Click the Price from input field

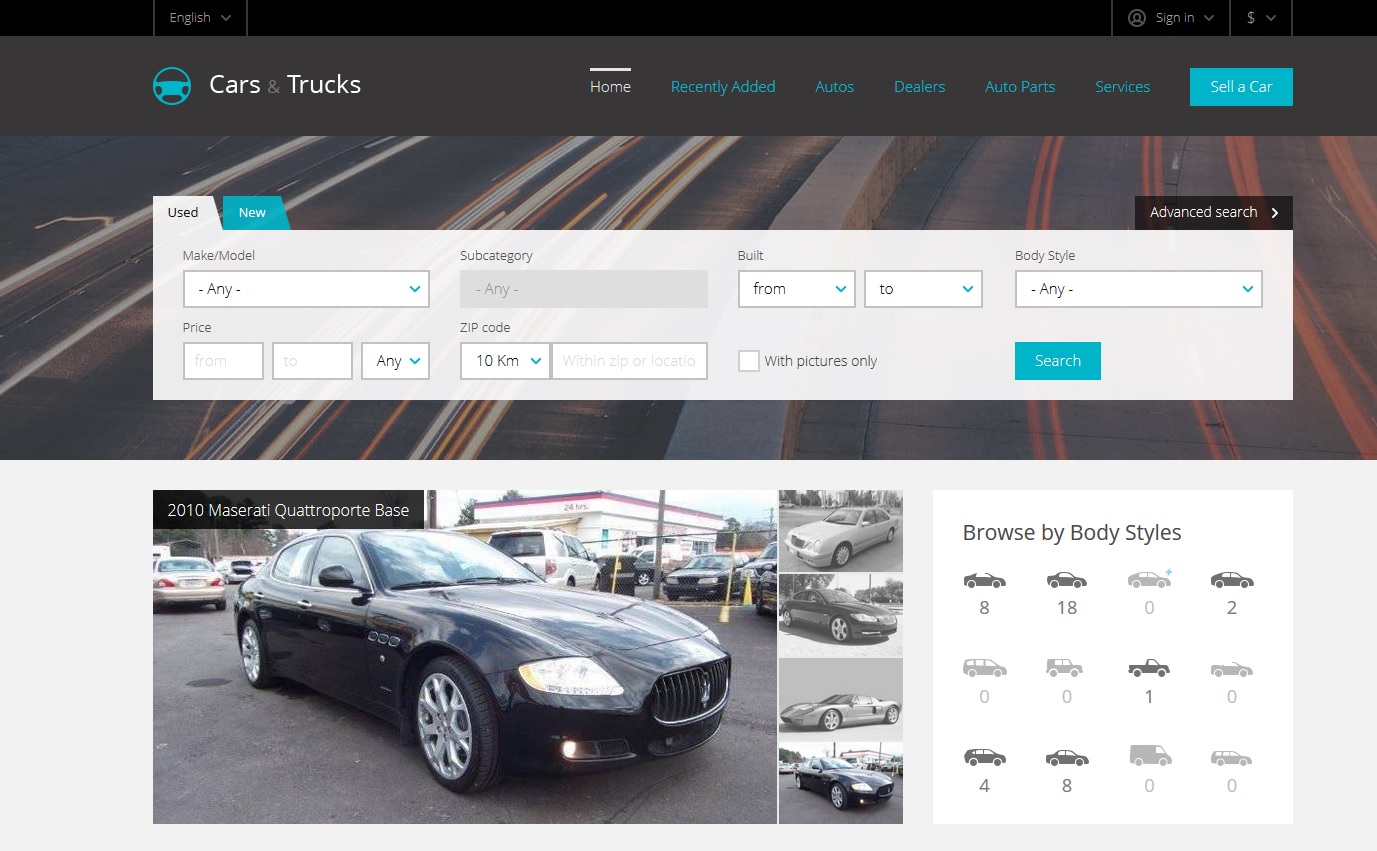(223, 361)
